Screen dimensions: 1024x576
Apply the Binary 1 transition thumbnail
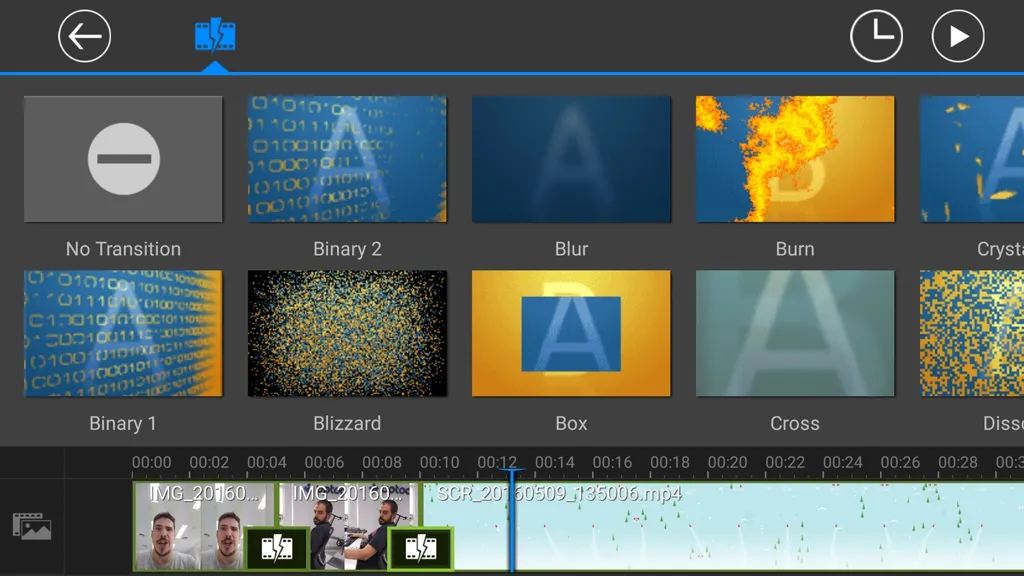[x=123, y=333]
